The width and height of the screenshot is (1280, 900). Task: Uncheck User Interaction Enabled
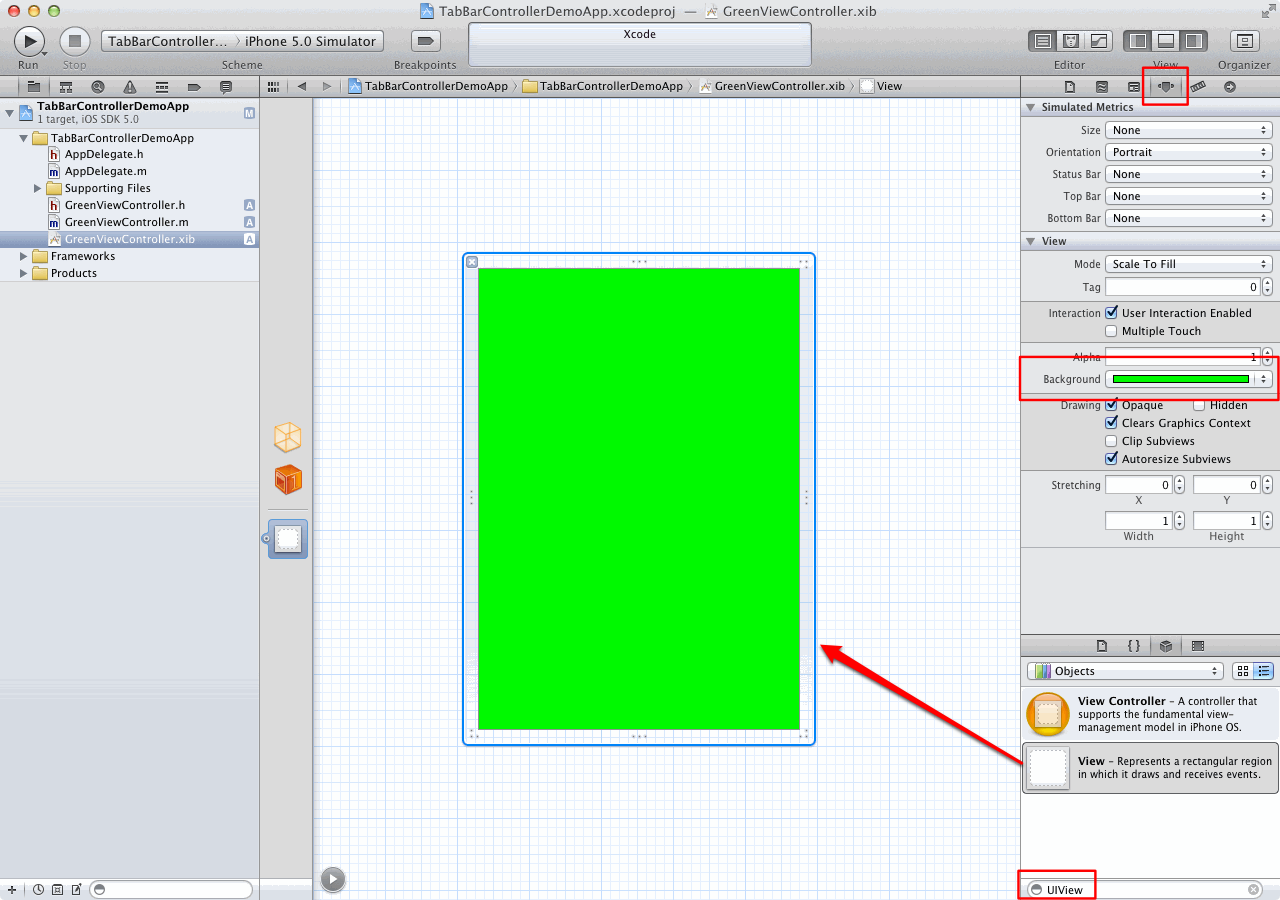click(1111, 313)
